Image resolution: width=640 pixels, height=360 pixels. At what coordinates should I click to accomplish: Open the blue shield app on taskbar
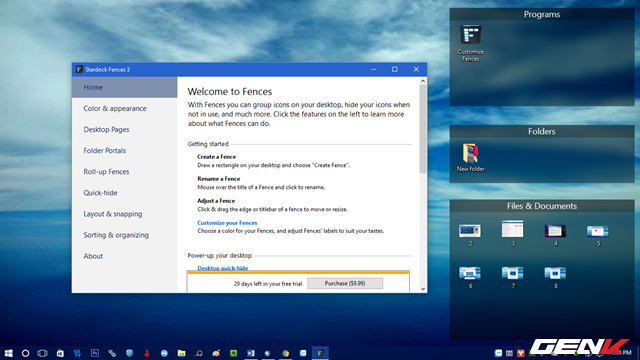(129, 353)
